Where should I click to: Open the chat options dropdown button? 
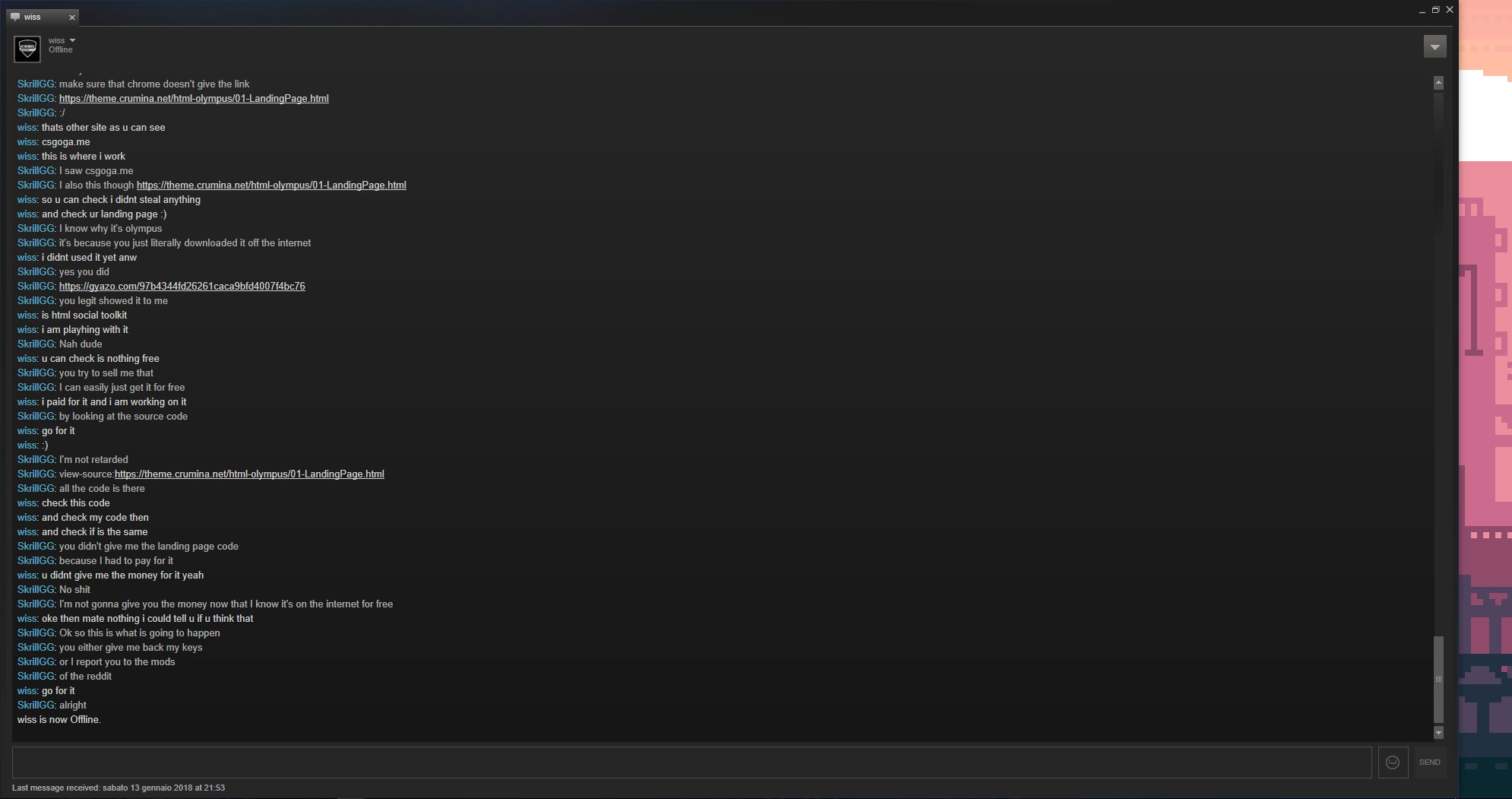click(x=1435, y=47)
